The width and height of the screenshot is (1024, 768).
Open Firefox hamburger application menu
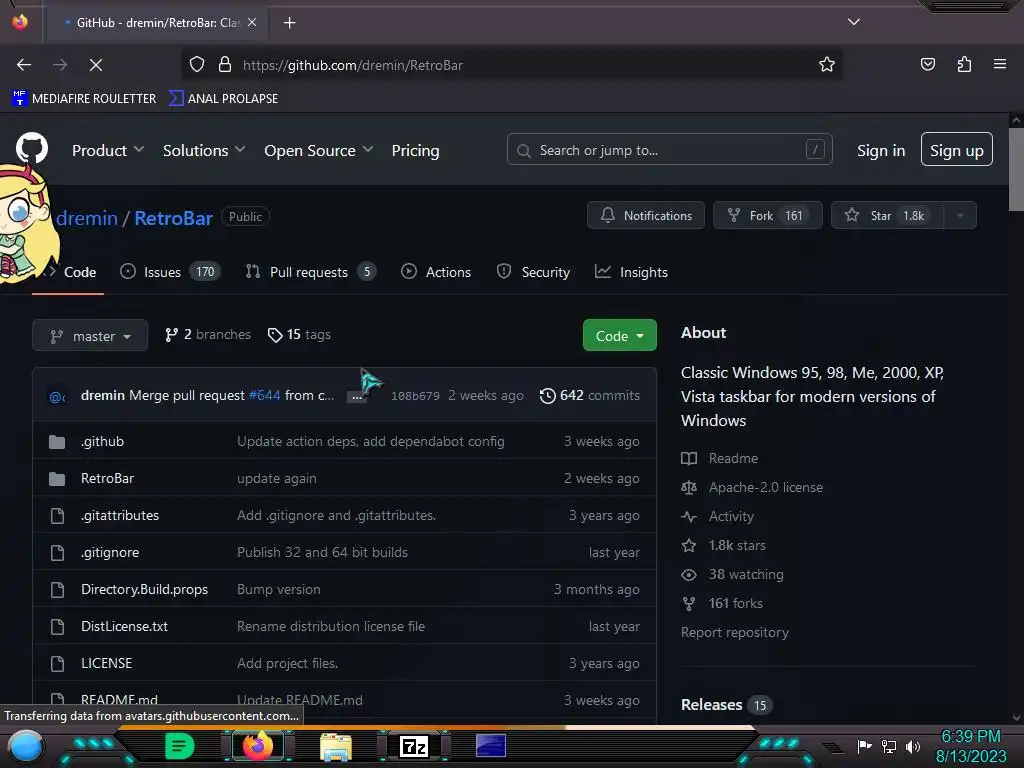(x=1000, y=64)
